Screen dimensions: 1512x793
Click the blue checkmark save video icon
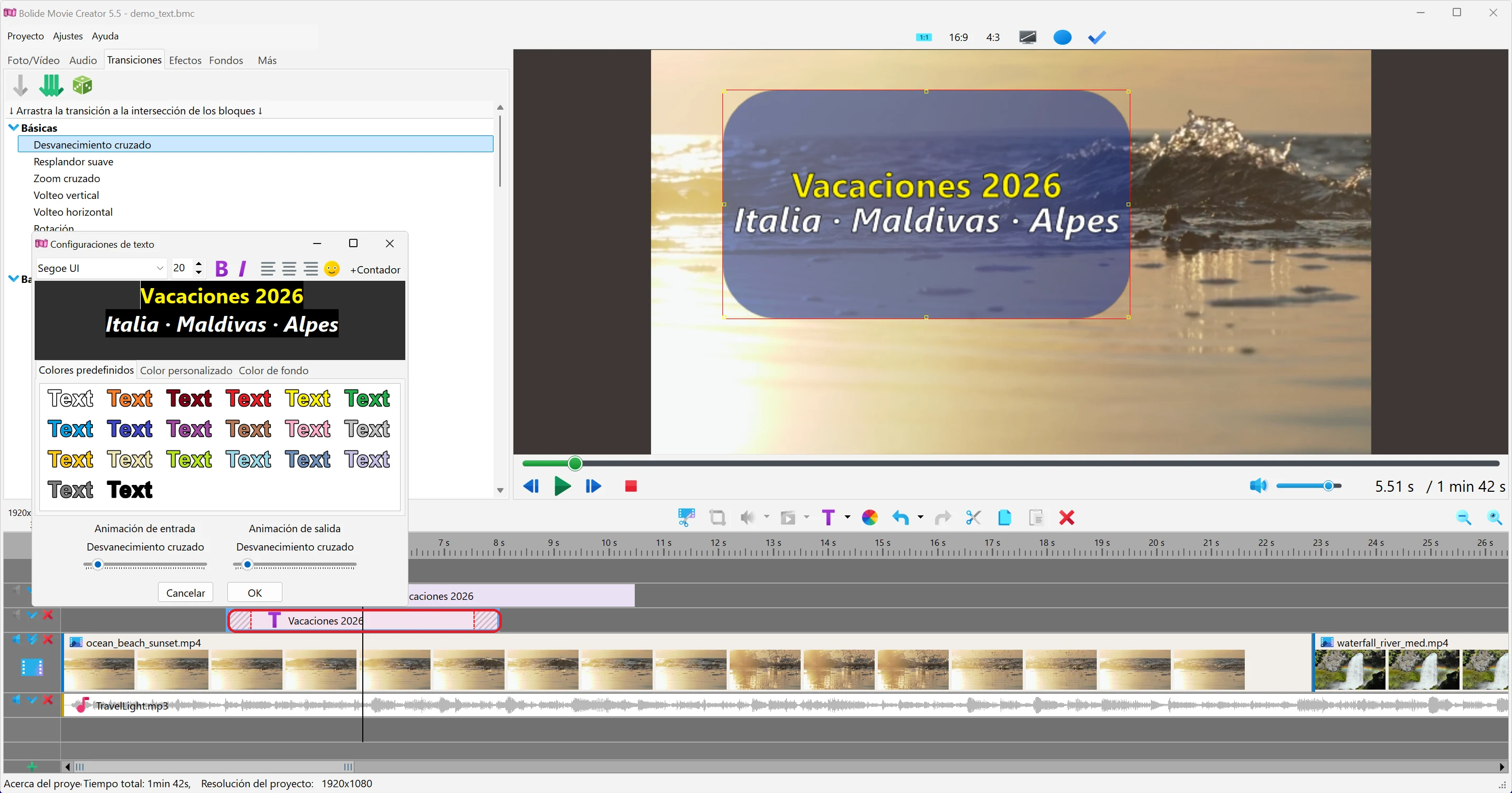tap(1096, 38)
